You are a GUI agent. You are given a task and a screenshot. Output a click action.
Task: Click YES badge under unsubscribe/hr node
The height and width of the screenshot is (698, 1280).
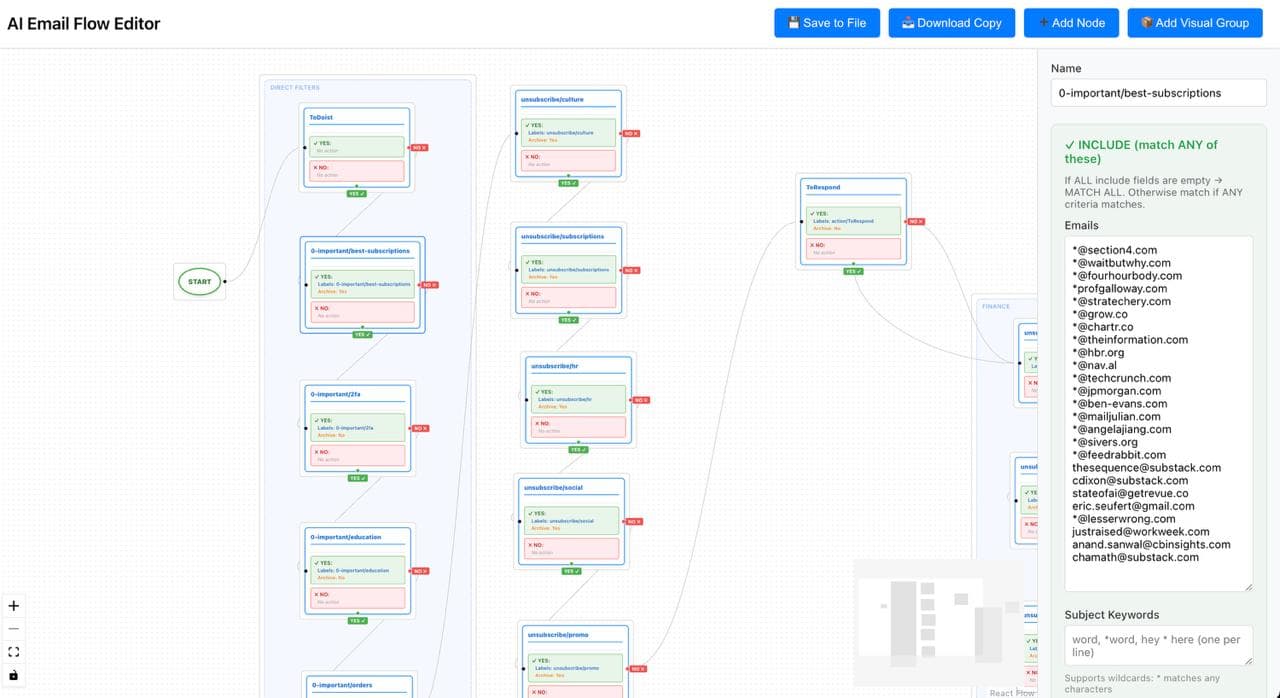tap(577, 450)
